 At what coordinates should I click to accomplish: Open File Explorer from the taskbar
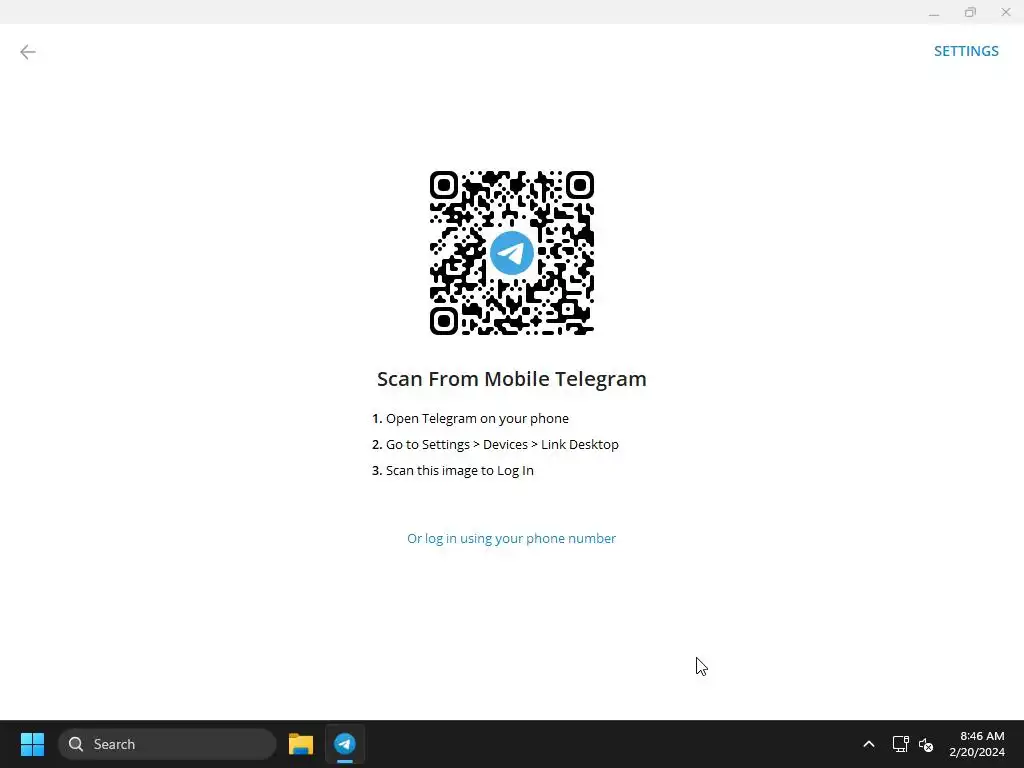coord(301,744)
